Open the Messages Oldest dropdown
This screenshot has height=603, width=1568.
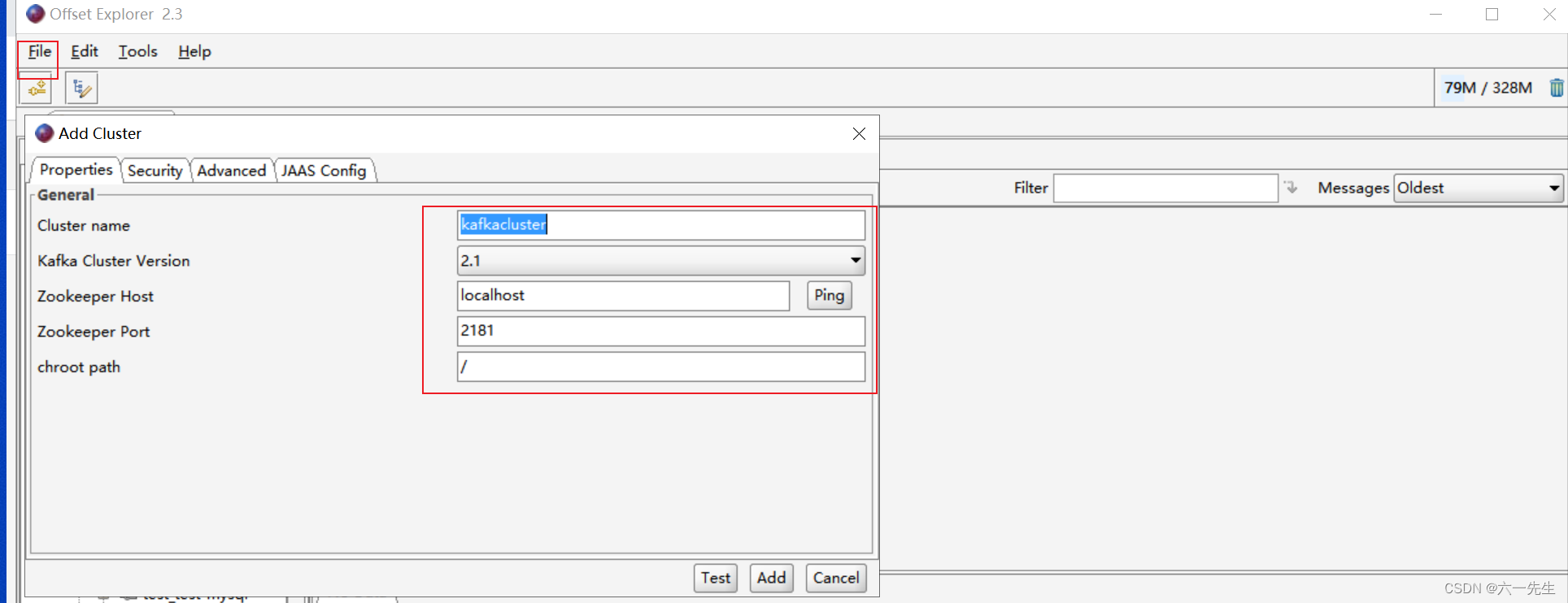(x=1479, y=188)
